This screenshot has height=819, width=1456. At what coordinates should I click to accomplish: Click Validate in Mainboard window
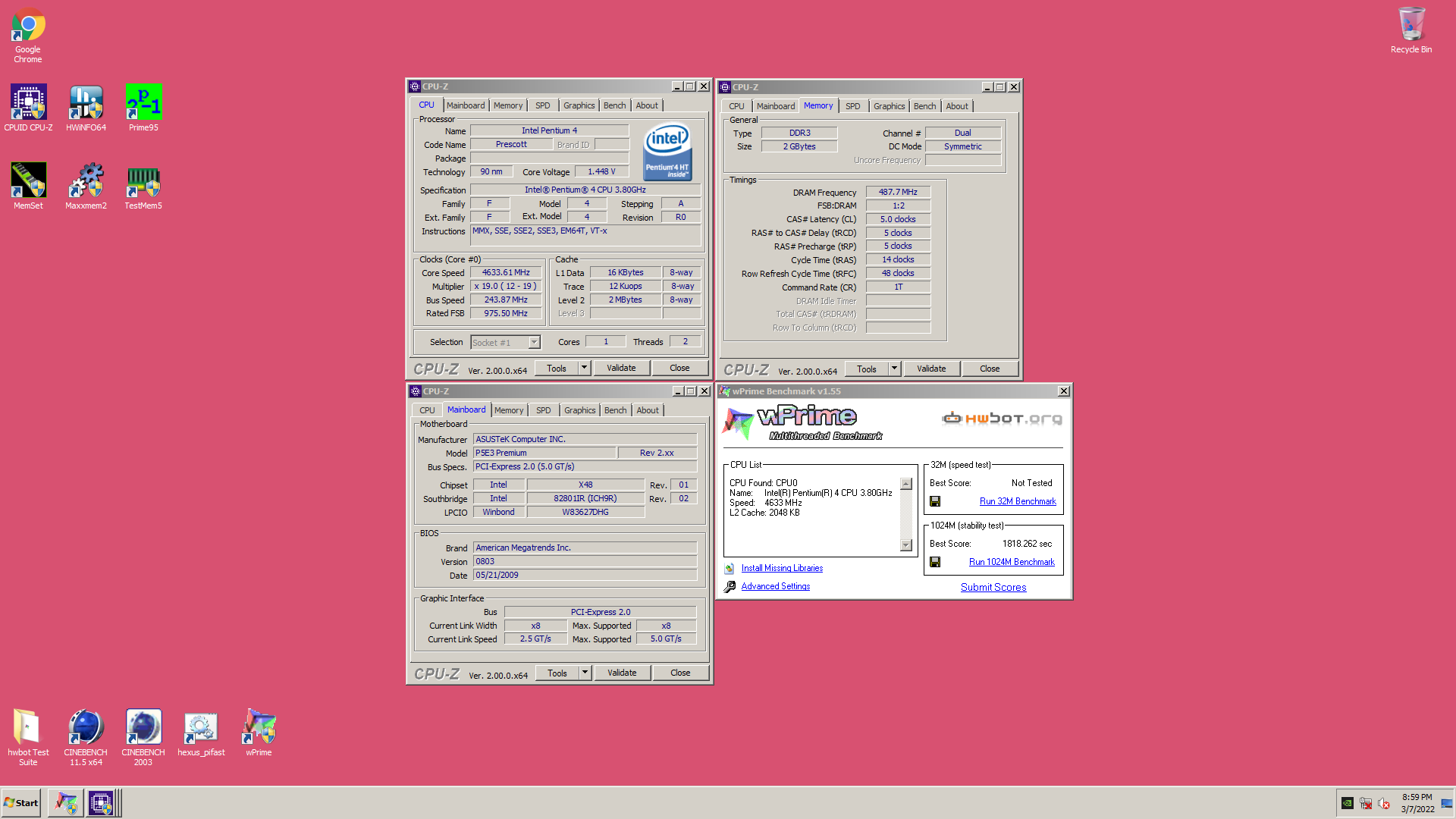(x=622, y=673)
